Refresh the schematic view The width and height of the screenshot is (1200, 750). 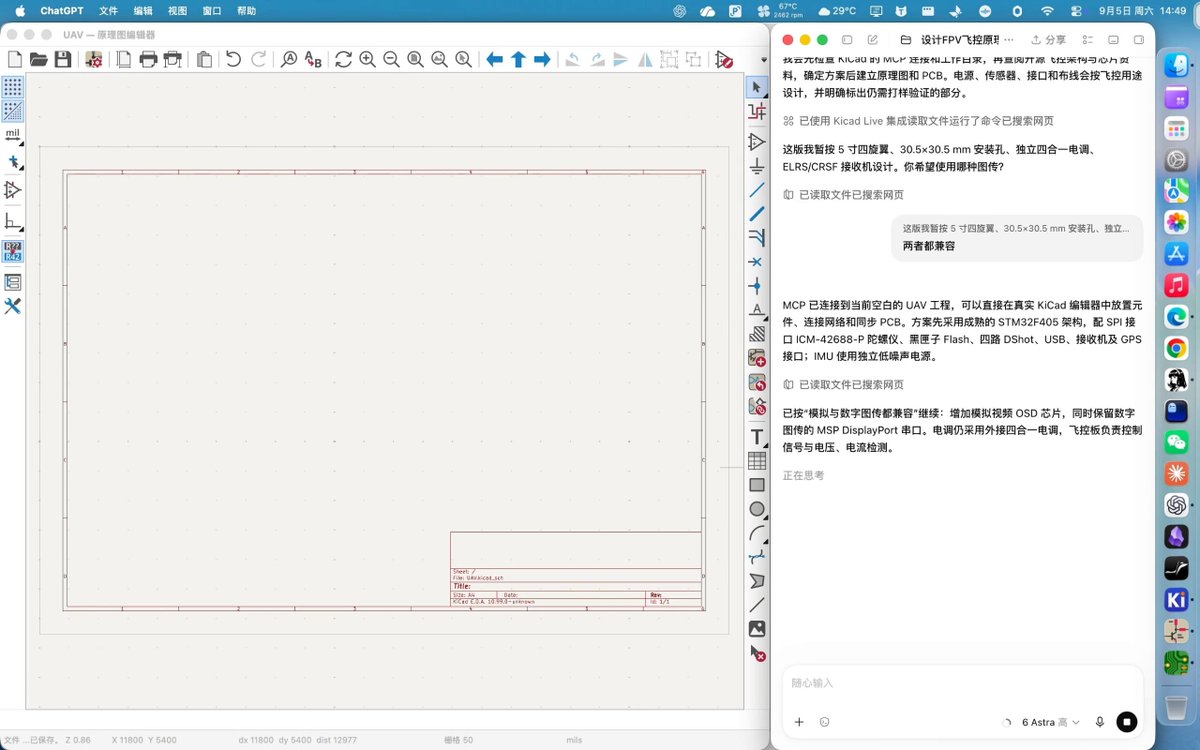pyautogui.click(x=343, y=60)
